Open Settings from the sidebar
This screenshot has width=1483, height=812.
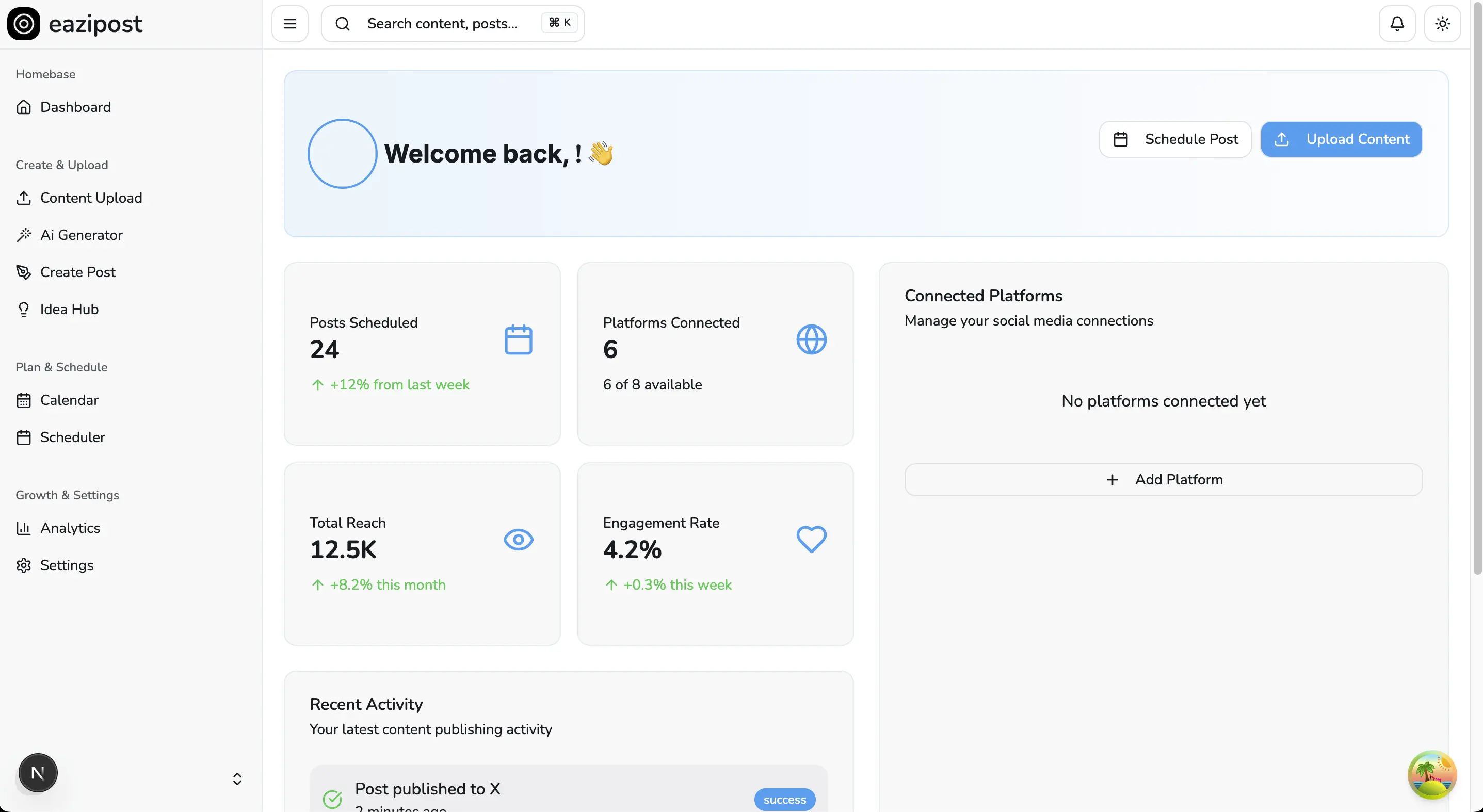(131, 565)
